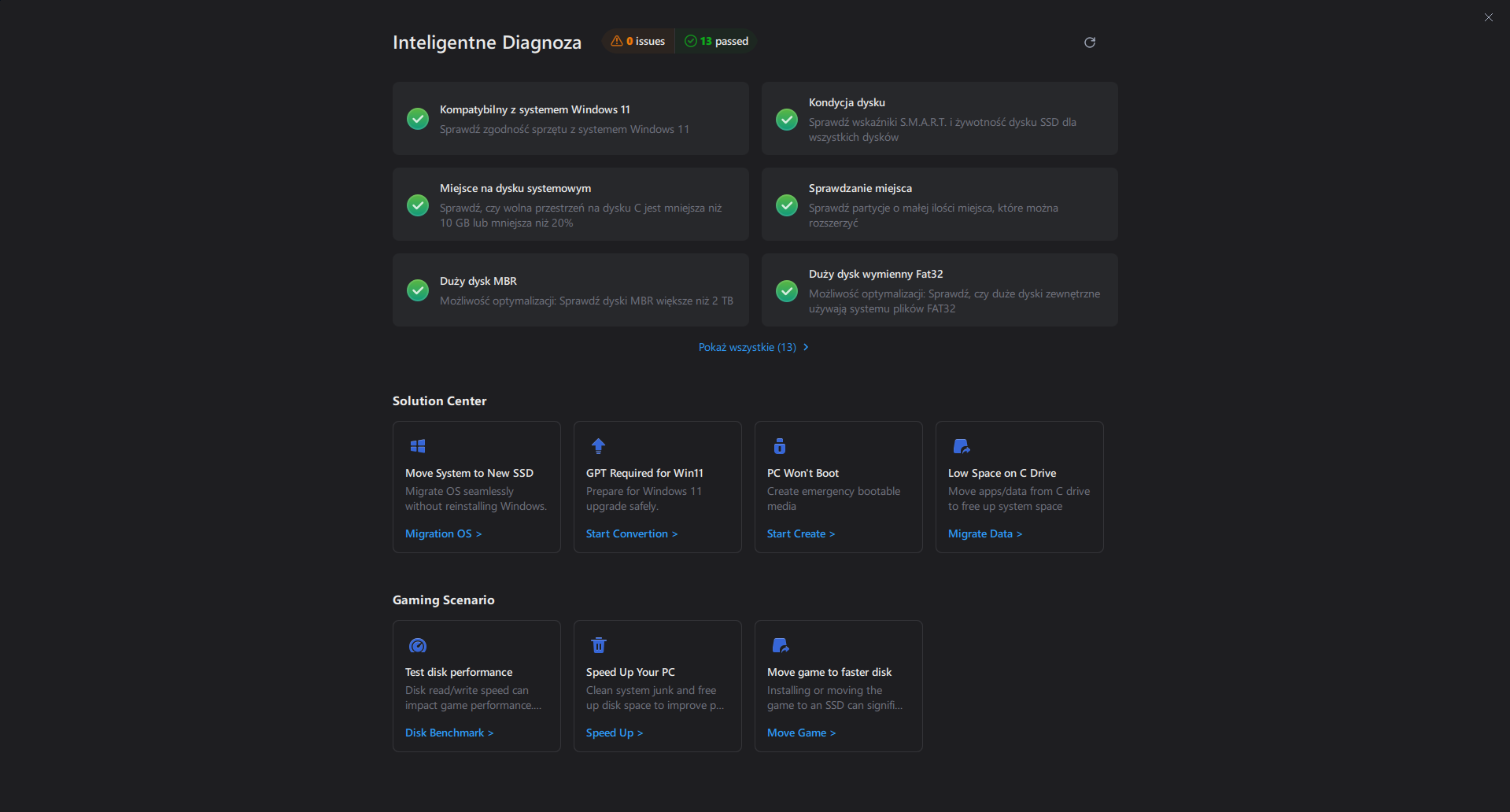Click 'Disk read/write speed can' description
The image size is (1510, 812).
(x=473, y=698)
